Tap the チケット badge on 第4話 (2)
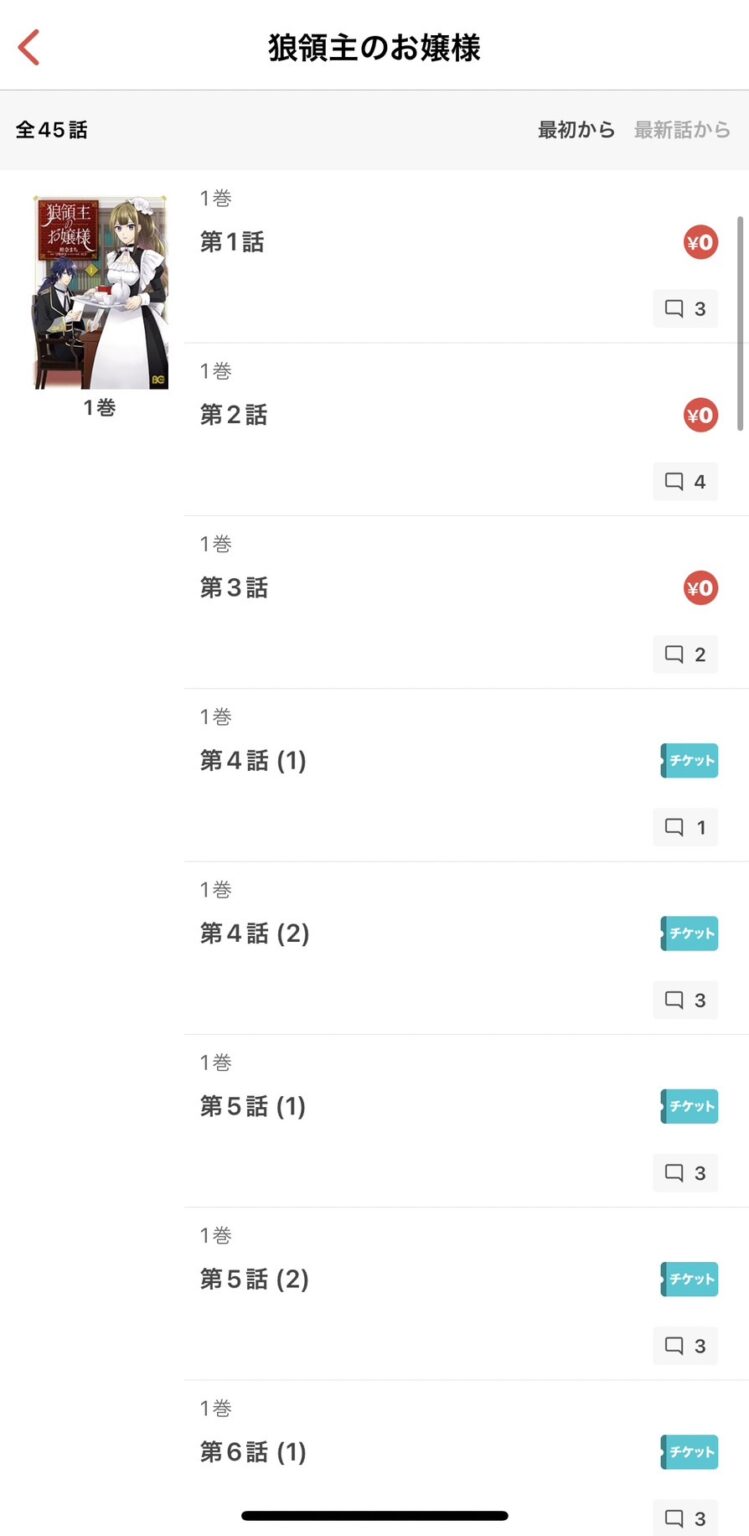The width and height of the screenshot is (749, 1536). point(690,934)
